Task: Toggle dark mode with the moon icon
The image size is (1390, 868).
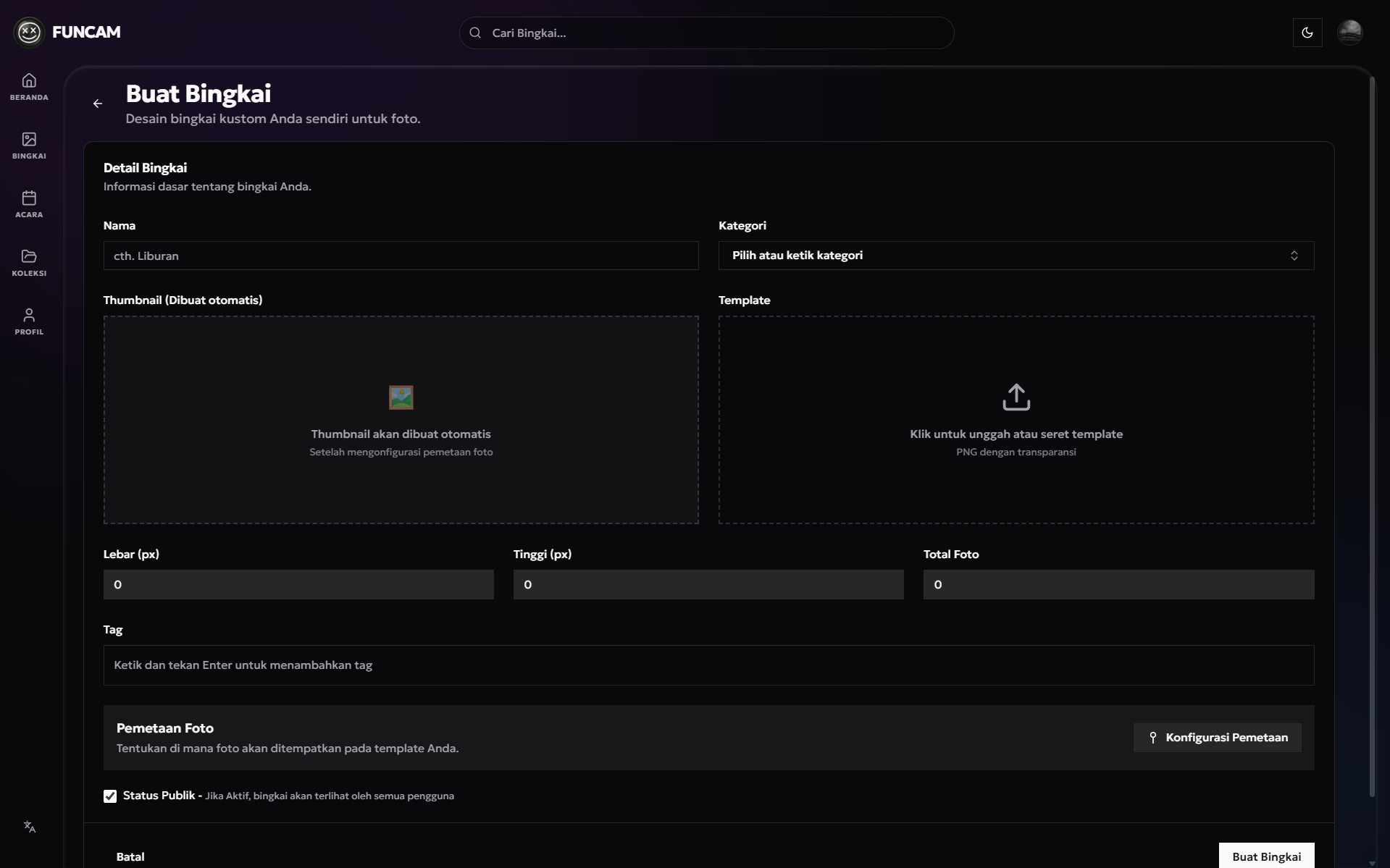Action: pos(1307,33)
